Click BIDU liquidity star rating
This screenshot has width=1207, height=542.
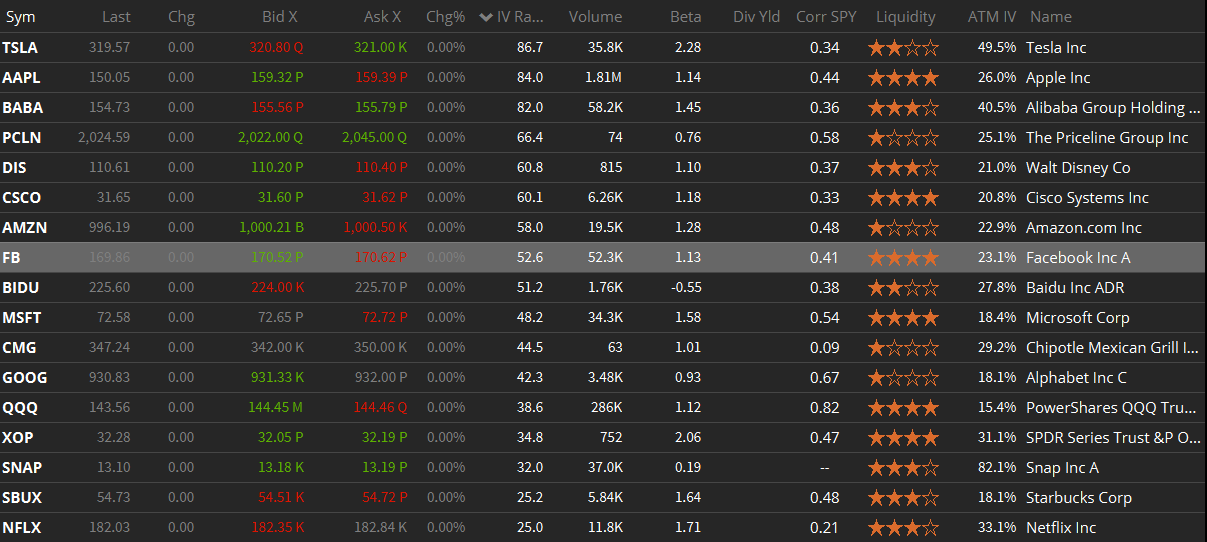click(x=904, y=287)
